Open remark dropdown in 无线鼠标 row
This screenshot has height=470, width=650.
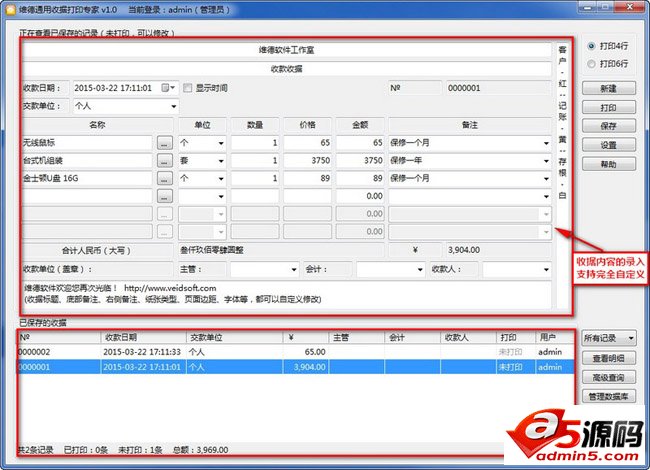(546, 143)
